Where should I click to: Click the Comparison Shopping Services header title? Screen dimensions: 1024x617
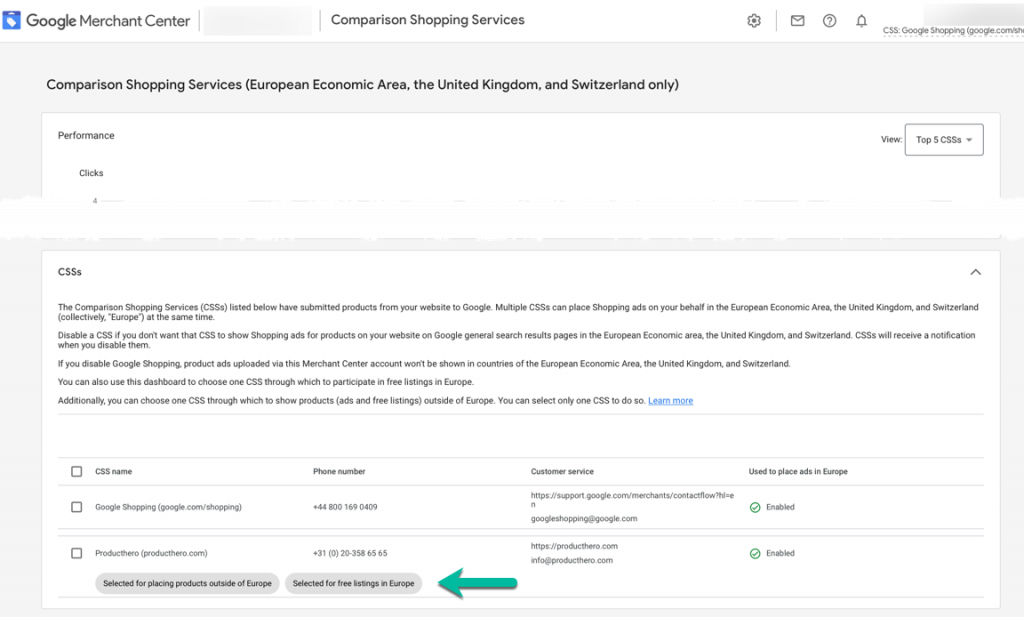point(428,20)
